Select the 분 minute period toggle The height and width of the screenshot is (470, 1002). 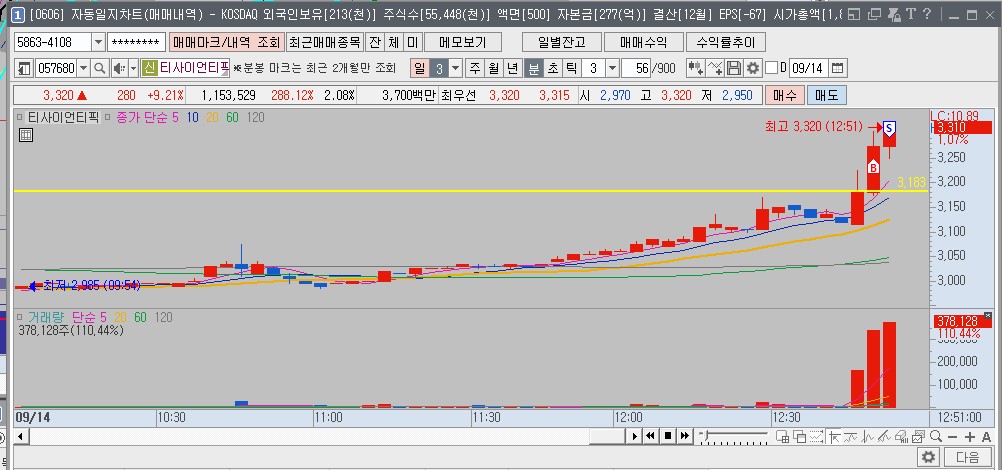tap(534, 68)
